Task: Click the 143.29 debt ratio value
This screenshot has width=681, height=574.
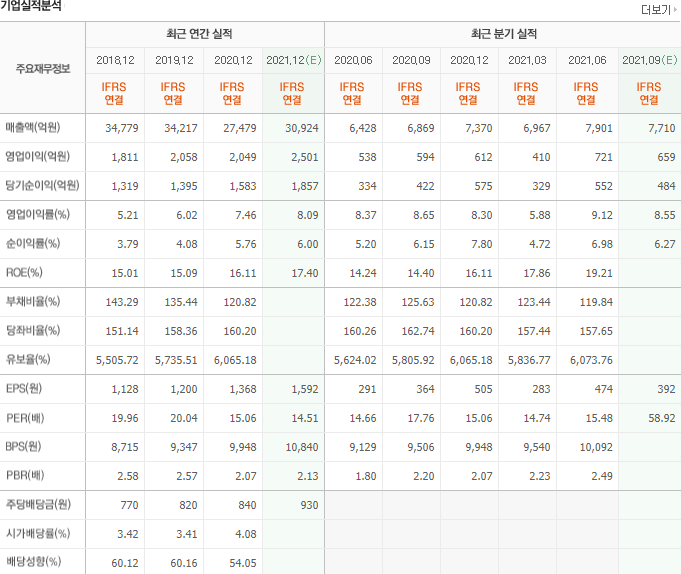Action: [x=122, y=302]
